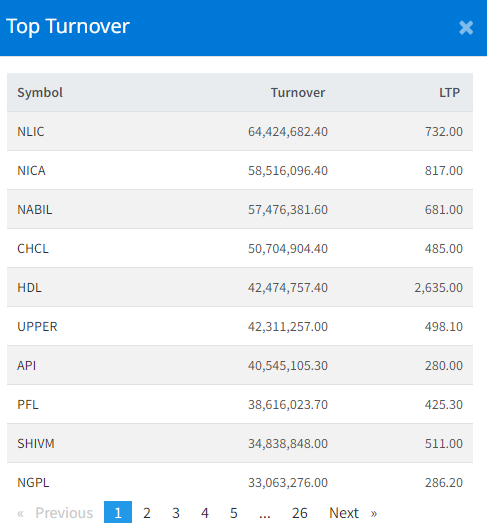Go to pagination page 5
The image size is (487, 532).
(x=233, y=513)
